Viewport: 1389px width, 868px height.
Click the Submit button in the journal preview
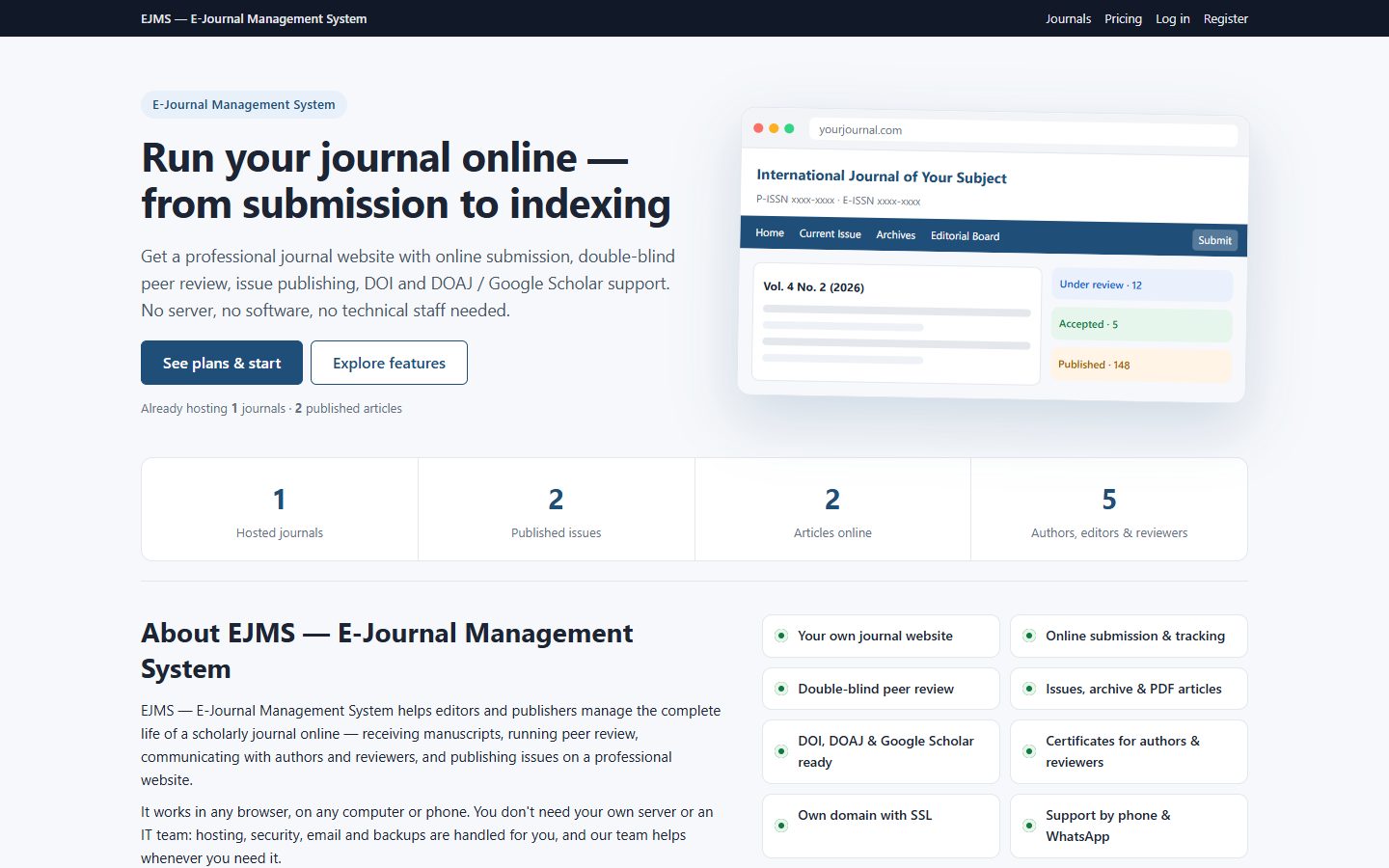[x=1214, y=240]
